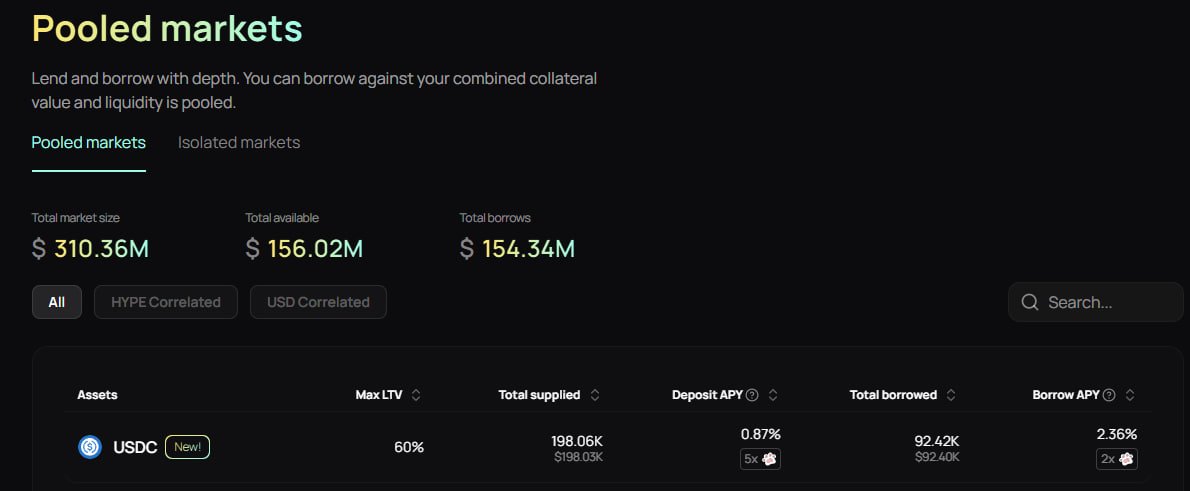Switch to the Isolated markets tab
Screen dimensions: 1190x491
[239, 142]
